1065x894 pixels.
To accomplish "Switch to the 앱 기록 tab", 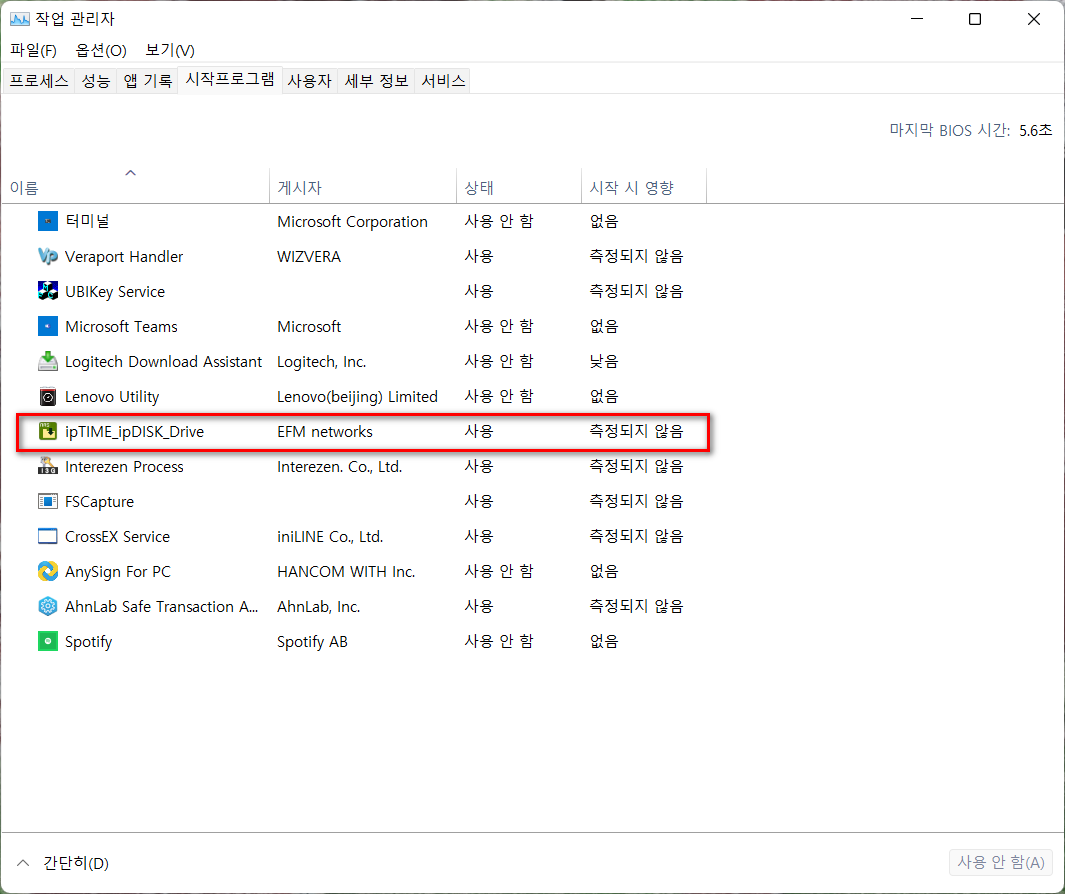I will (x=147, y=81).
